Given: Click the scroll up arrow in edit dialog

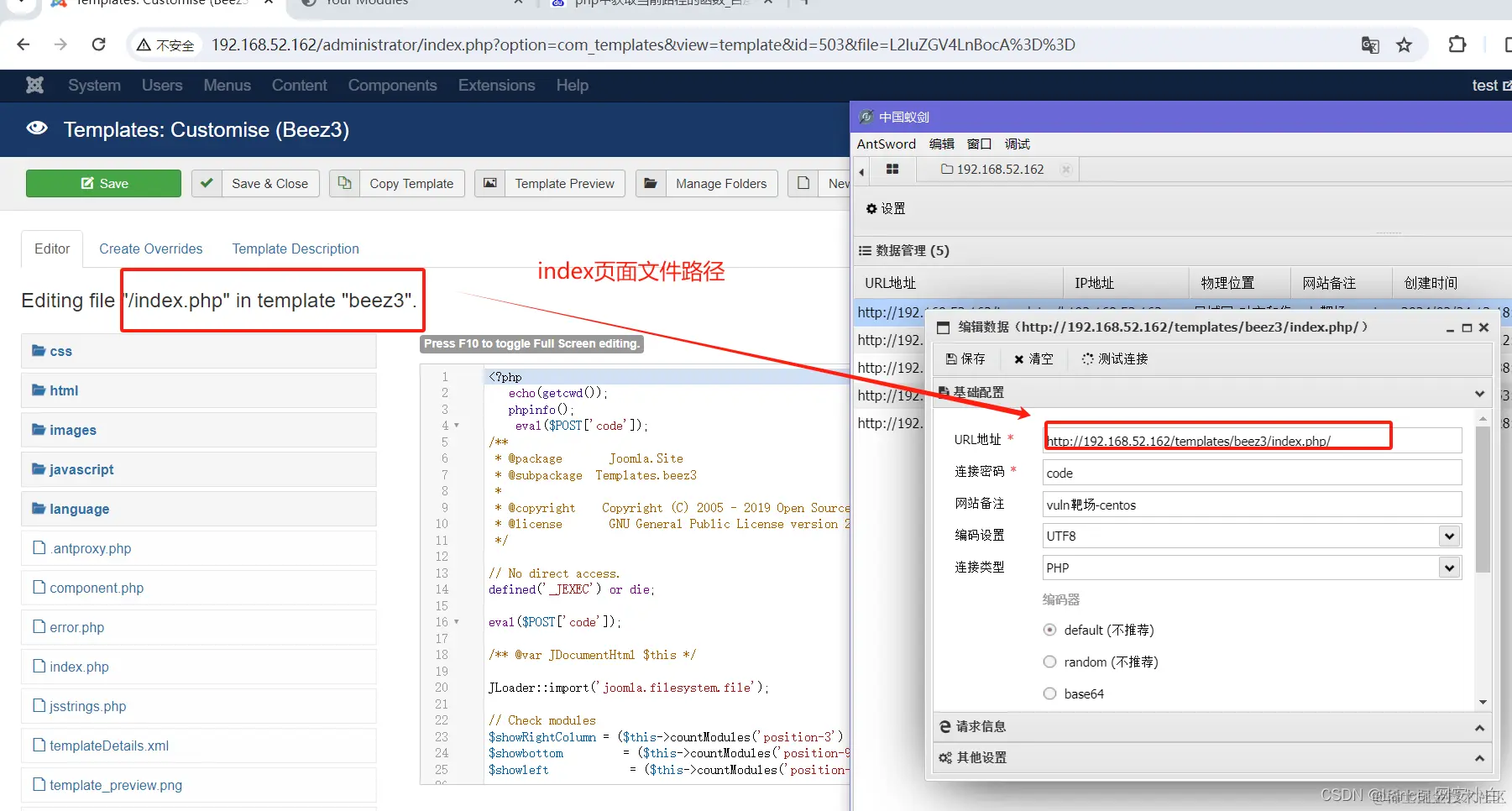Looking at the screenshot, I should tap(1483, 418).
